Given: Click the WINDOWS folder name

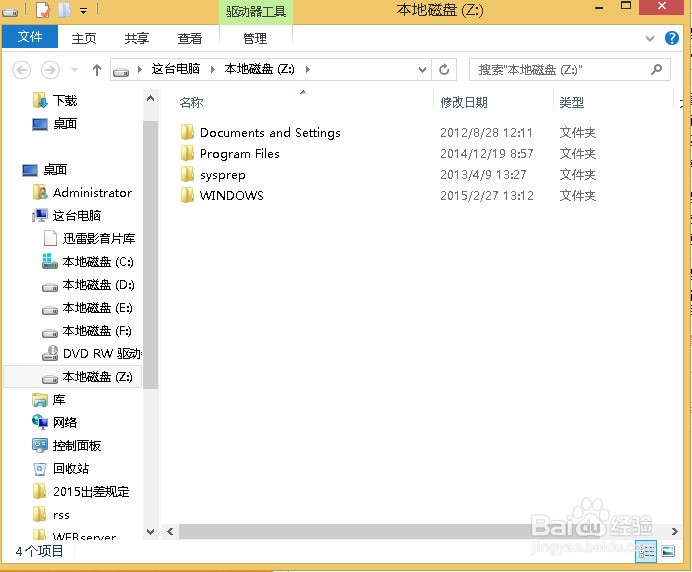Looking at the screenshot, I should pyautogui.click(x=232, y=196).
